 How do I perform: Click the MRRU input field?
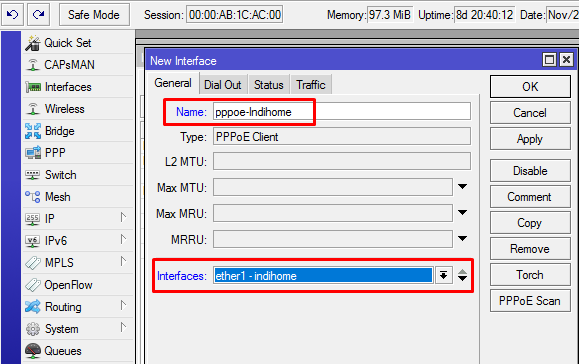[x=333, y=239]
